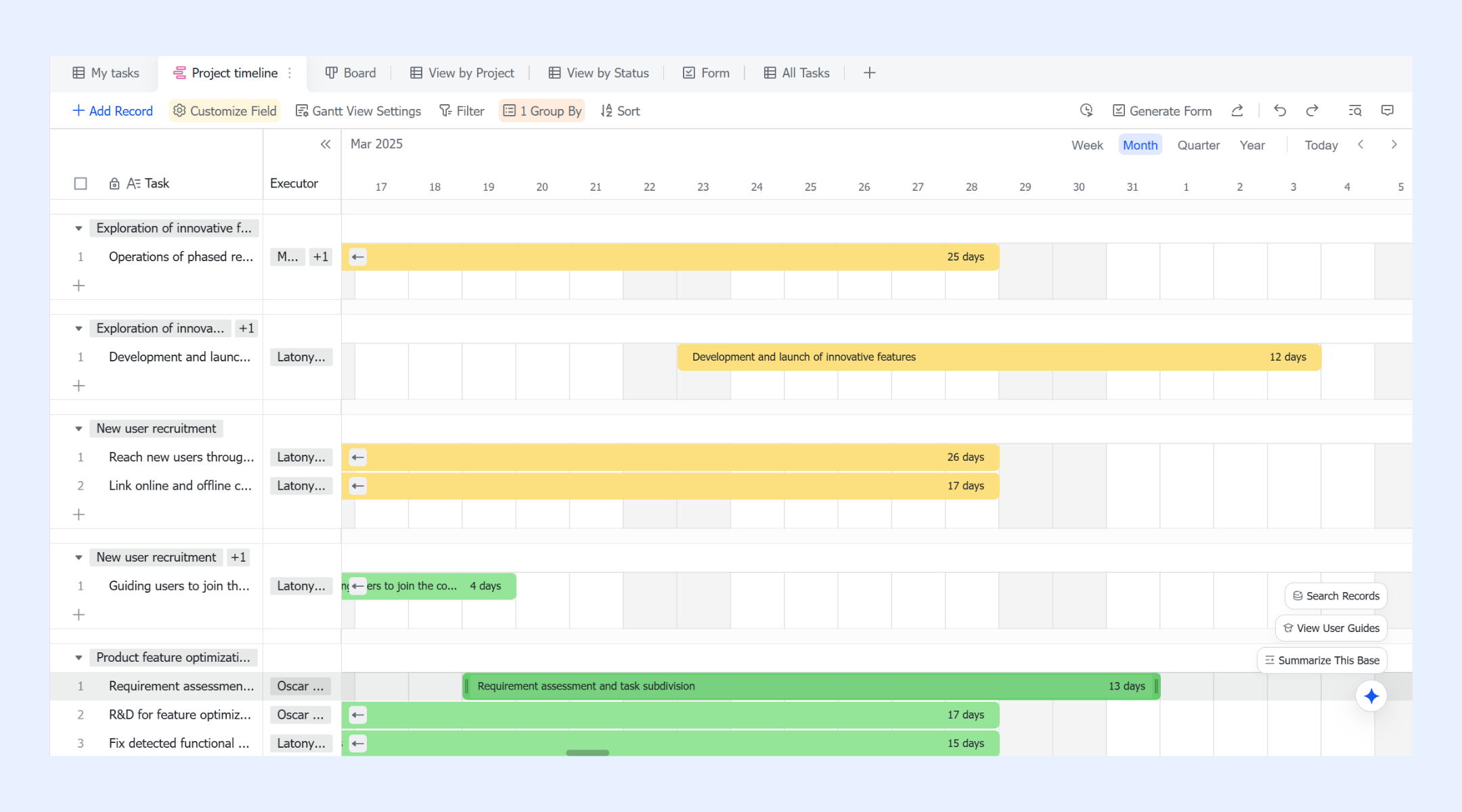Image resolution: width=1462 pixels, height=812 pixels.
Task: Open the AI assistant sparkle button
Action: (x=1371, y=696)
